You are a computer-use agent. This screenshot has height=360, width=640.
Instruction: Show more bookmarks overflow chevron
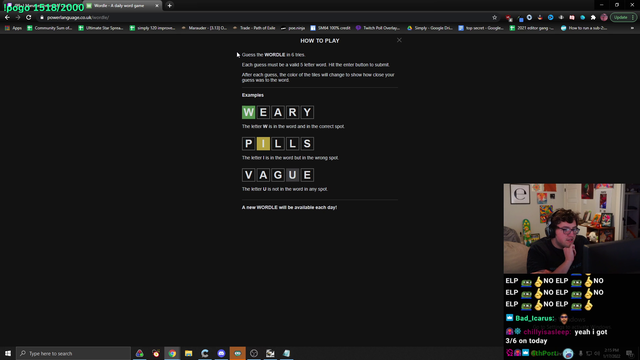(632, 28)
